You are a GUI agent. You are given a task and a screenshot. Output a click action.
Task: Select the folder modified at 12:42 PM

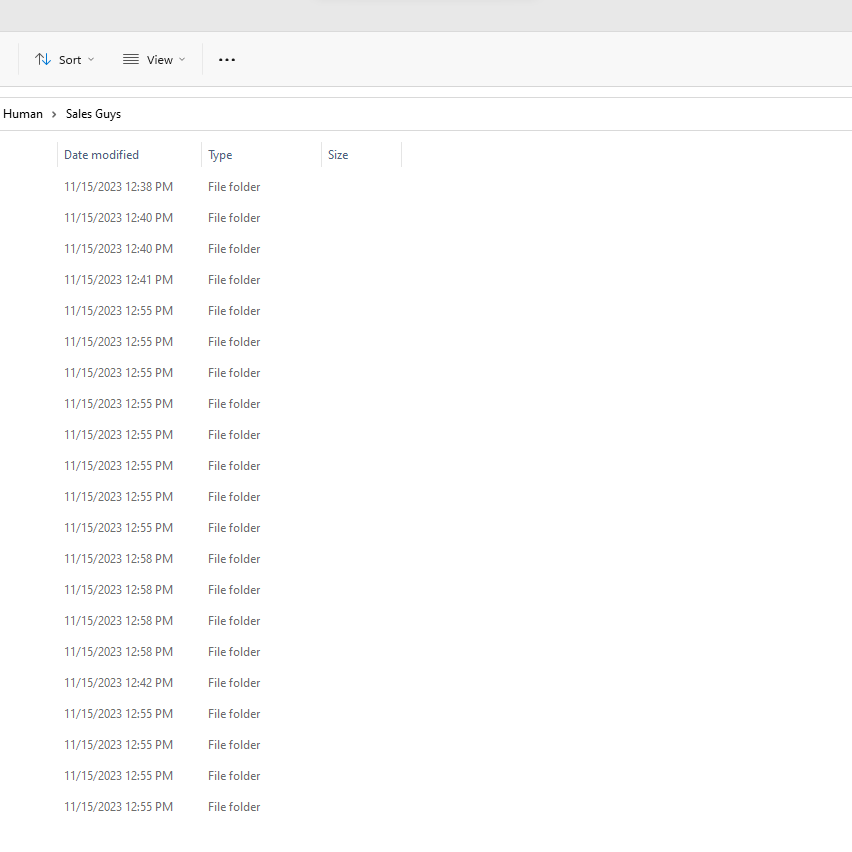point(118,683)
